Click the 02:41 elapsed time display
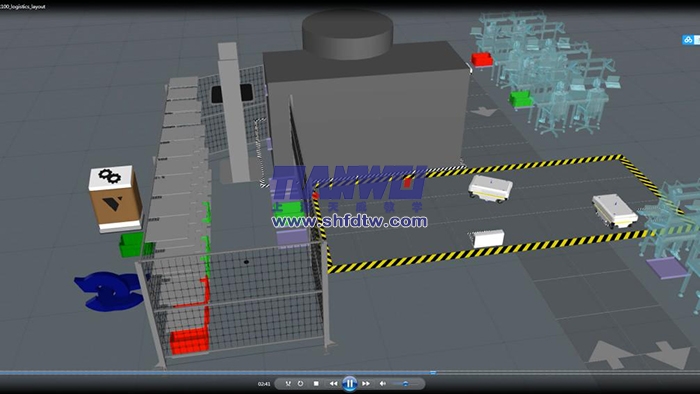Viewport: 700px width, 394px height. 264,384
